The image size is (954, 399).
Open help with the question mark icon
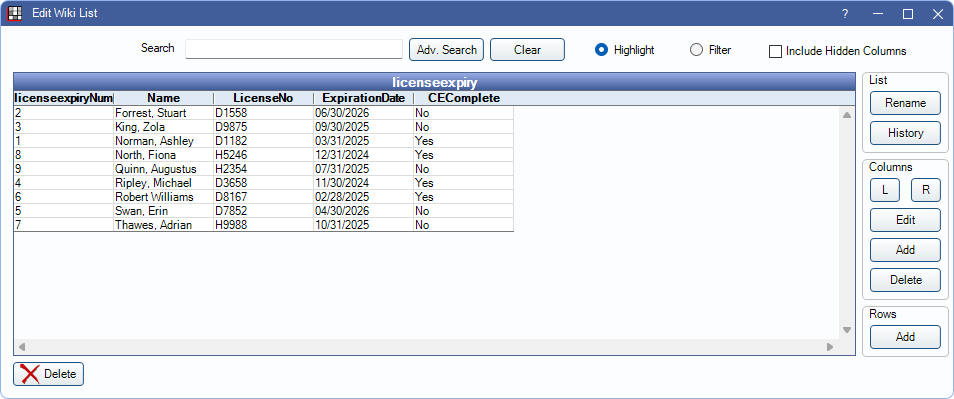(x=845, y=13)
